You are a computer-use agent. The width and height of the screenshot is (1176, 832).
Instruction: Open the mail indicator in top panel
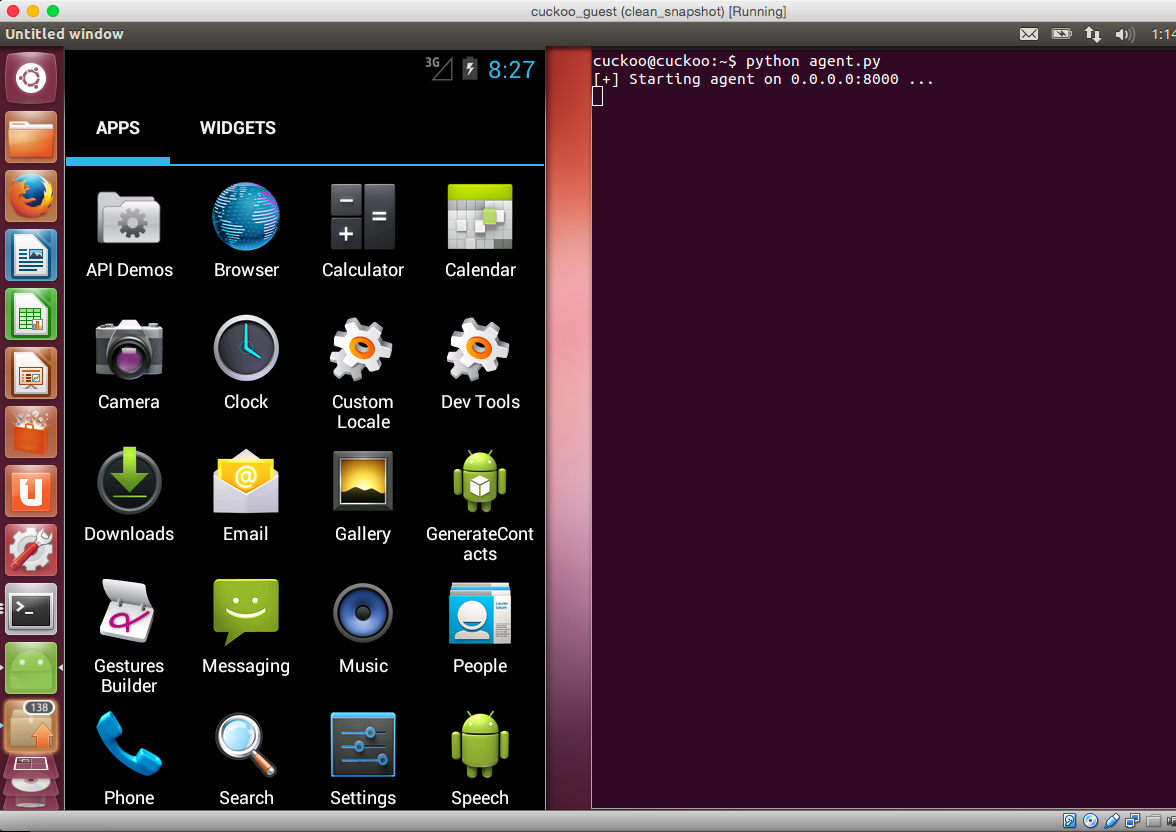(1029, 34)
